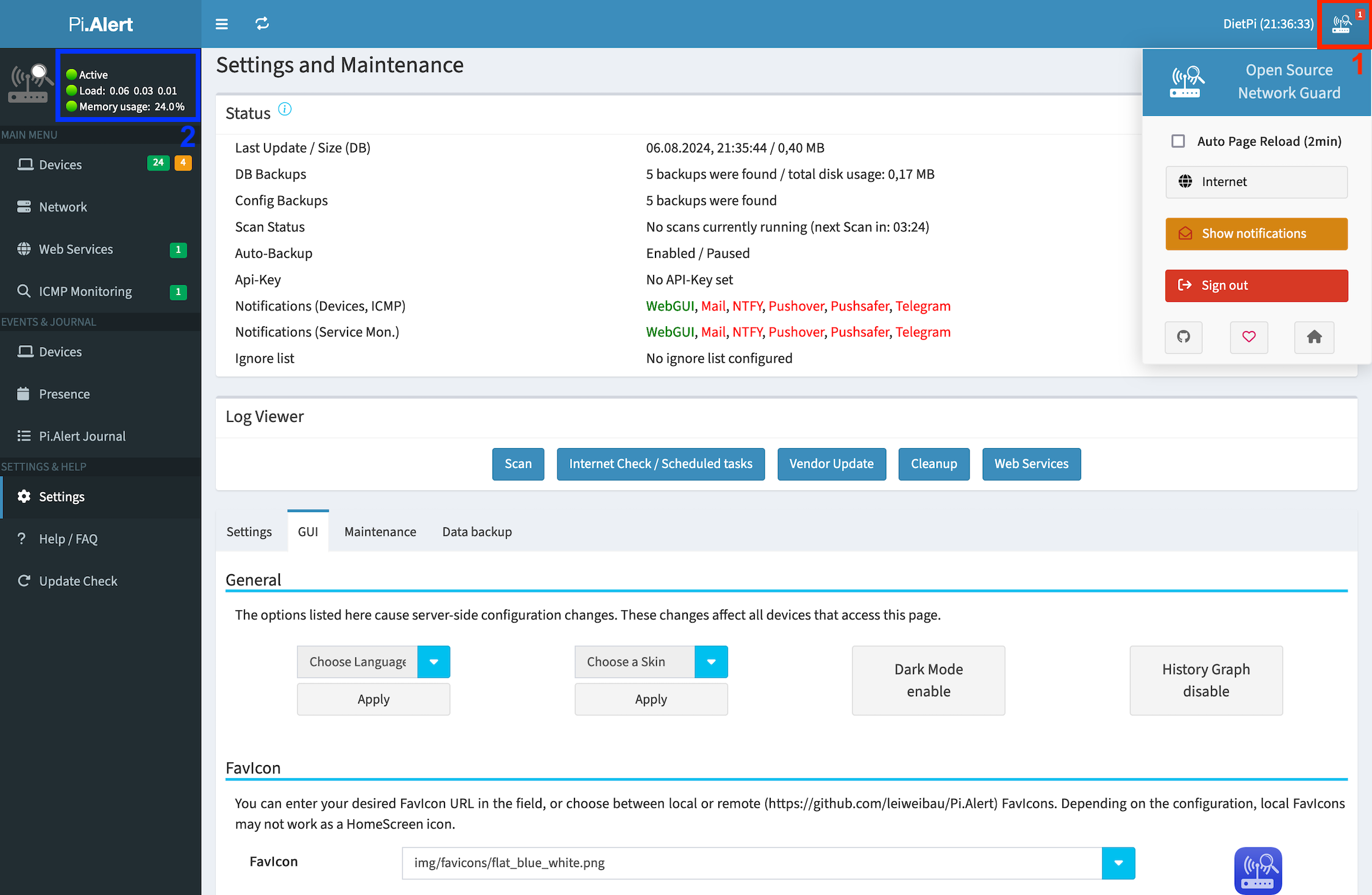The height and width of the screenshot is (895, 1372).
Task: Click the heart donate icon button
Action: [x=1249, y=337]
